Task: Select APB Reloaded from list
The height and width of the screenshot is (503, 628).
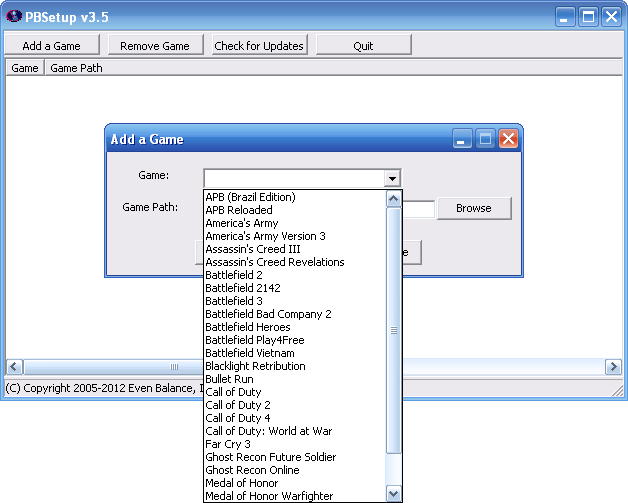Action: [295, 210]
